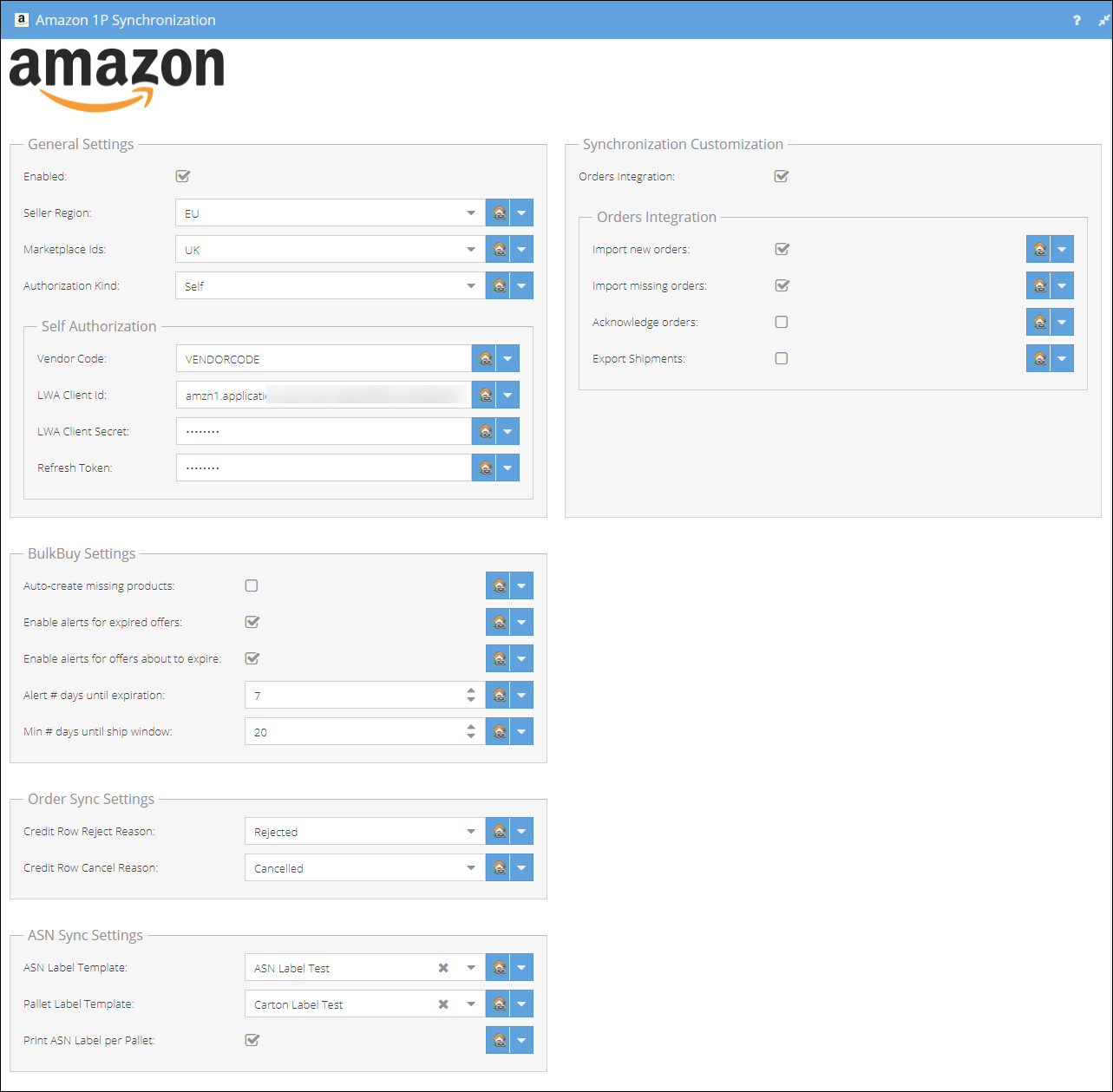Image resolution: width=1113 pixels, height=1092 pixels.
Task: Click the house icon next to Authorization Kind
Action: click(499, 285)
